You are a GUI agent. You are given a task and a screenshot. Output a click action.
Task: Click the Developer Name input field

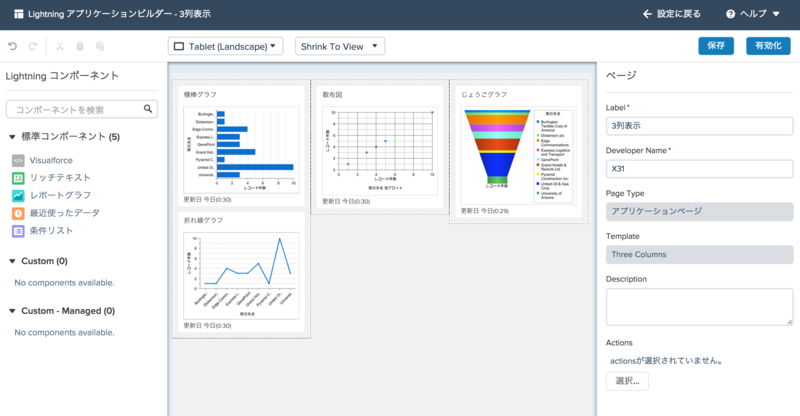coord(699,168)
